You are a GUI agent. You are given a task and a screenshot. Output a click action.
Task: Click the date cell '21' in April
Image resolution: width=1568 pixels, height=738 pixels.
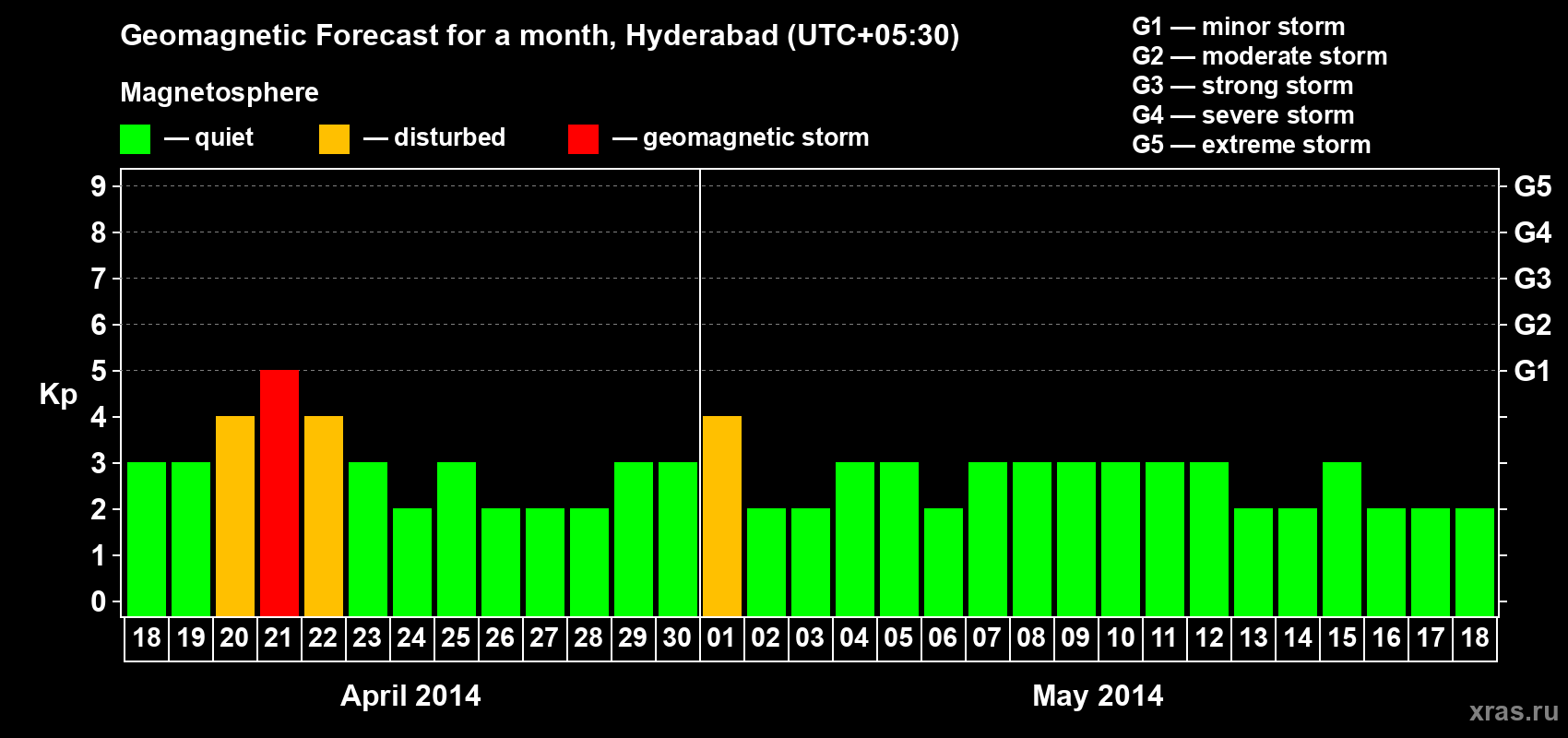click(x=279, y=638)
